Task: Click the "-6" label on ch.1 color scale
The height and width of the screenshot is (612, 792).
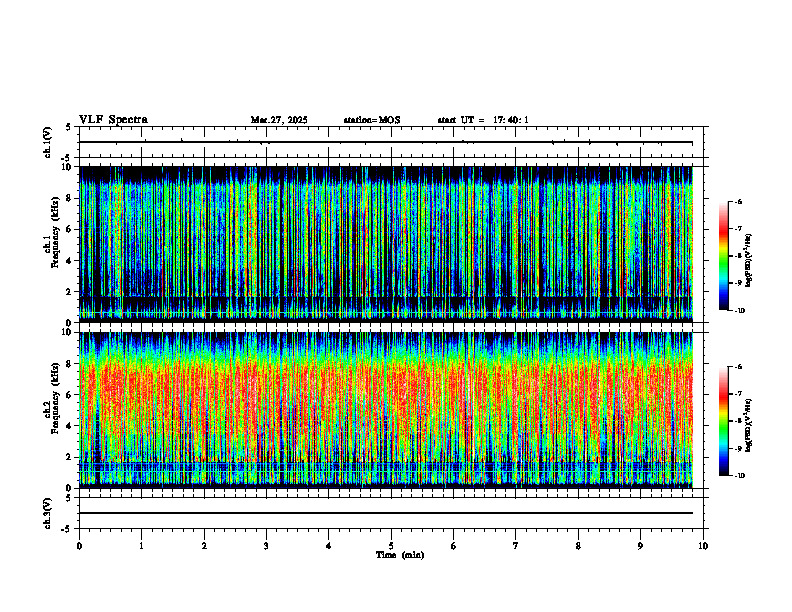Action: point(738,201)
